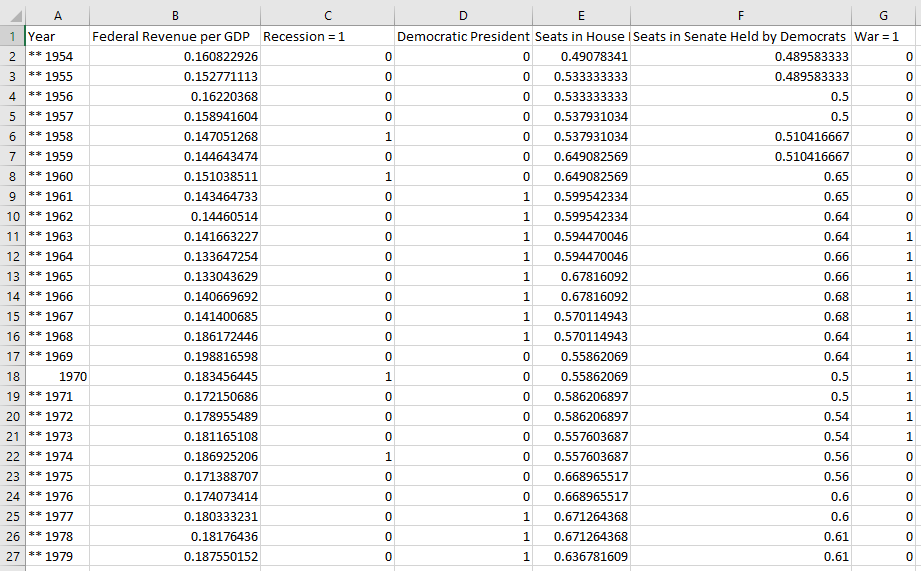Click 'Federal Revenue per GDP' header cell
The image size is (921, 571).
click(175, 36)
